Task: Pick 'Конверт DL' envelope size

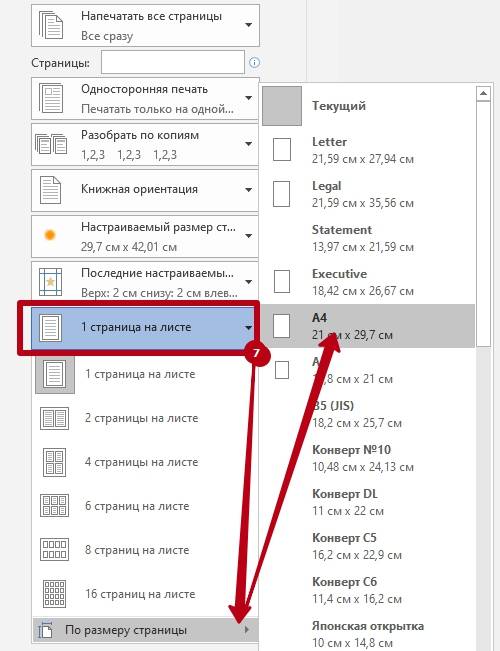Action: coord(368,502)
